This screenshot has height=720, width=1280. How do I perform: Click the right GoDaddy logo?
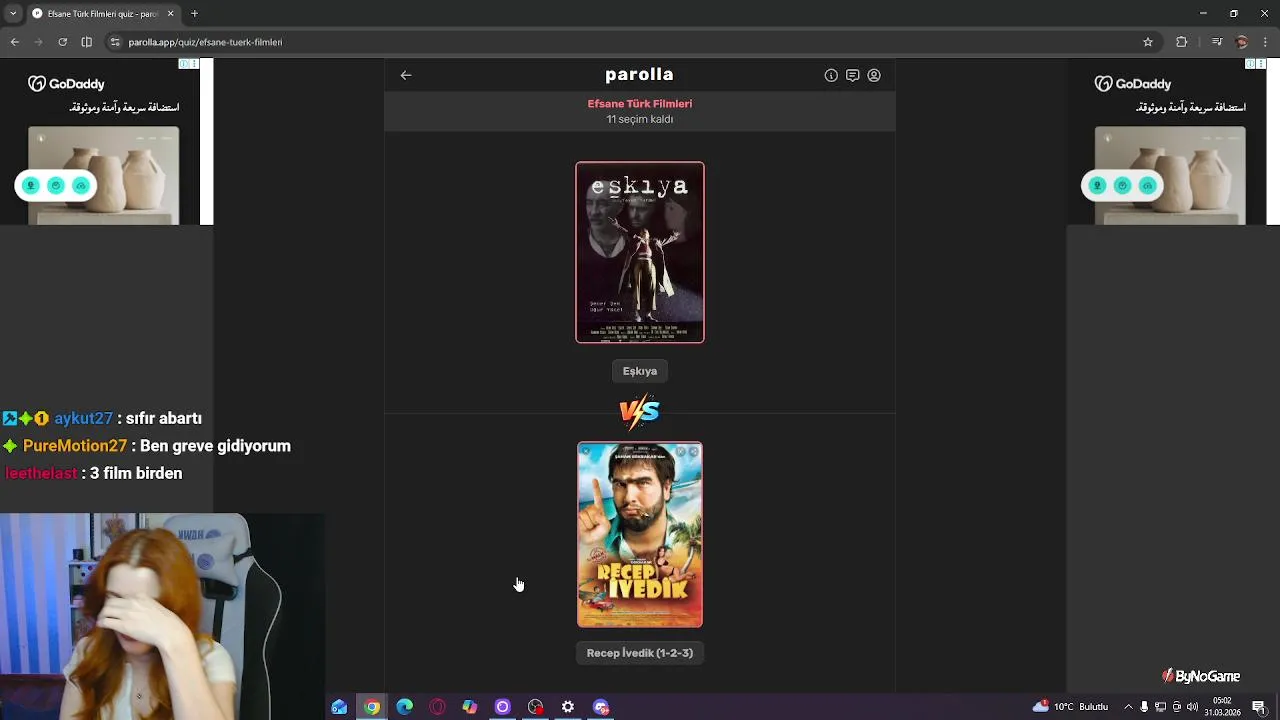[1133, 84]
